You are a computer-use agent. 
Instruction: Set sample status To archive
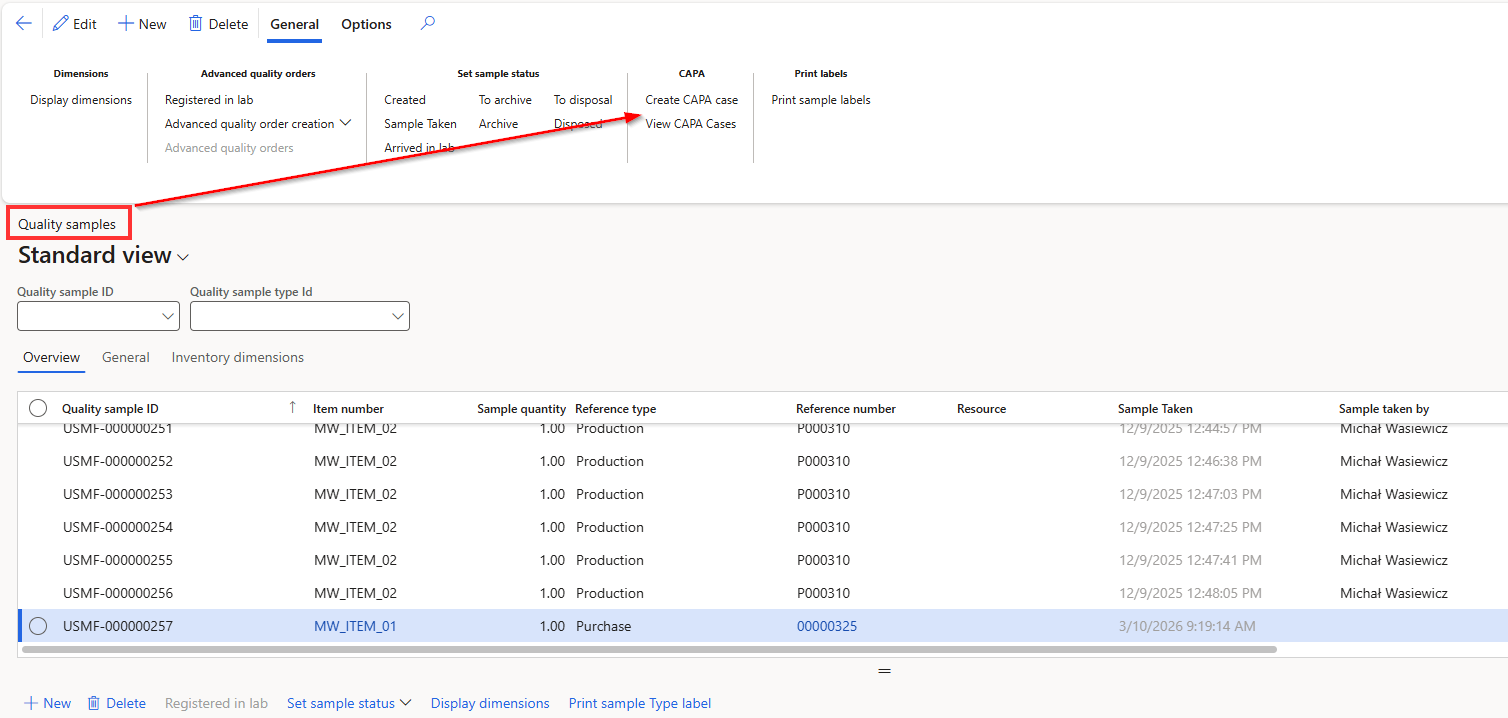point(505,100)
